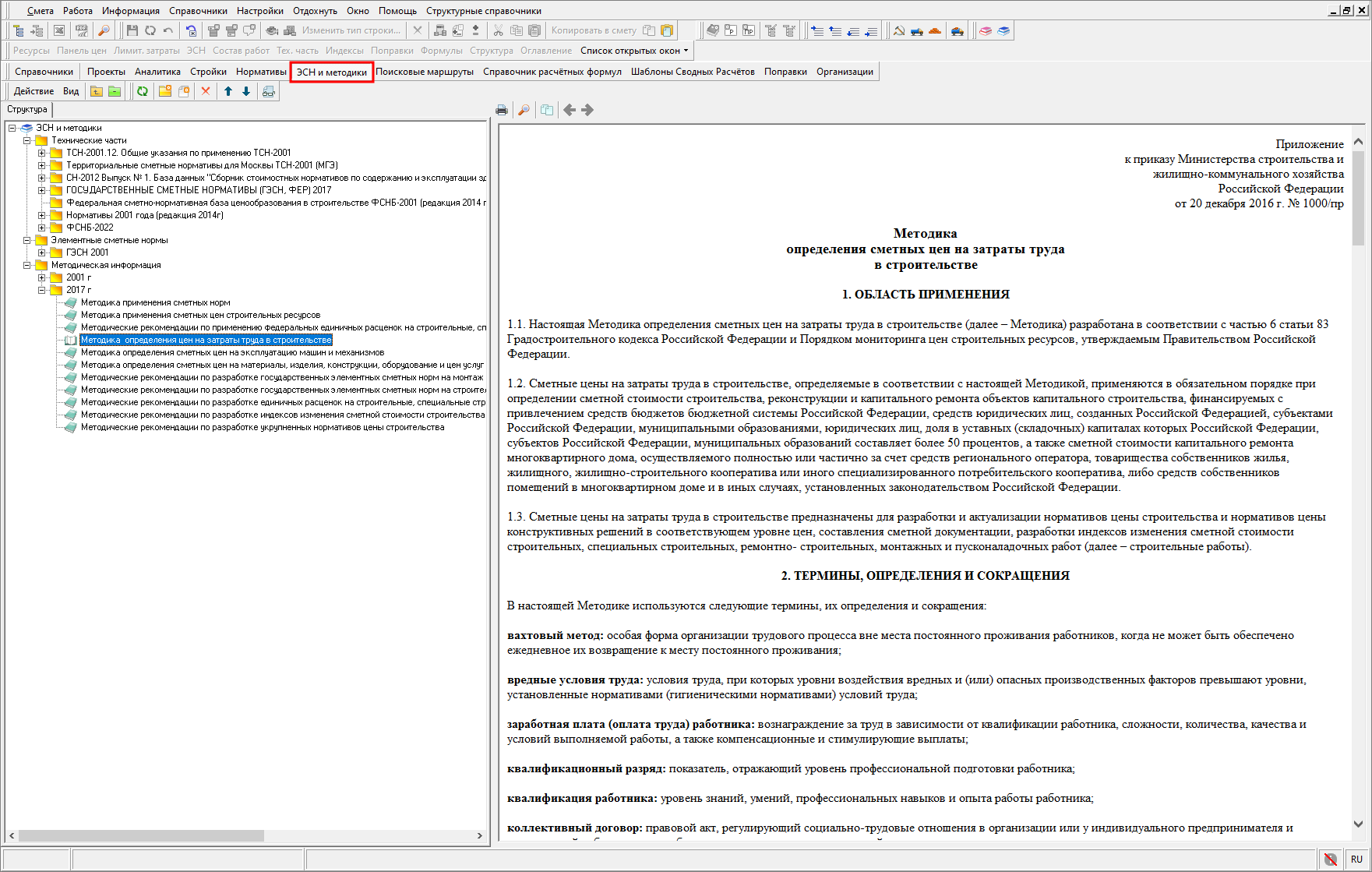Click the green refresh icon in toolbar
This screenshot has width=1372, height=872.
pyautogui.click(x=143, y=91)
